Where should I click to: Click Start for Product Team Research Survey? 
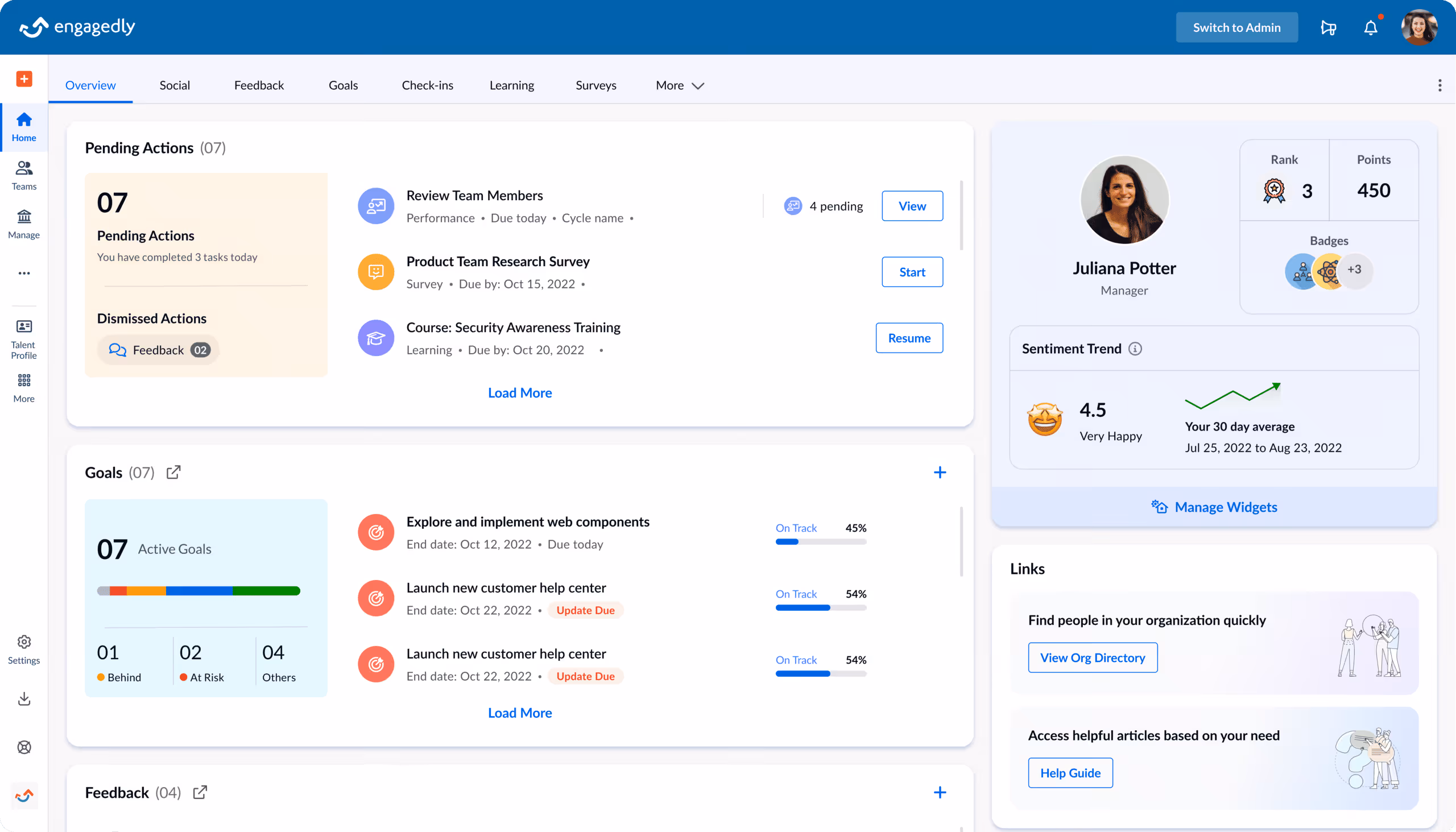coord(912,271)
